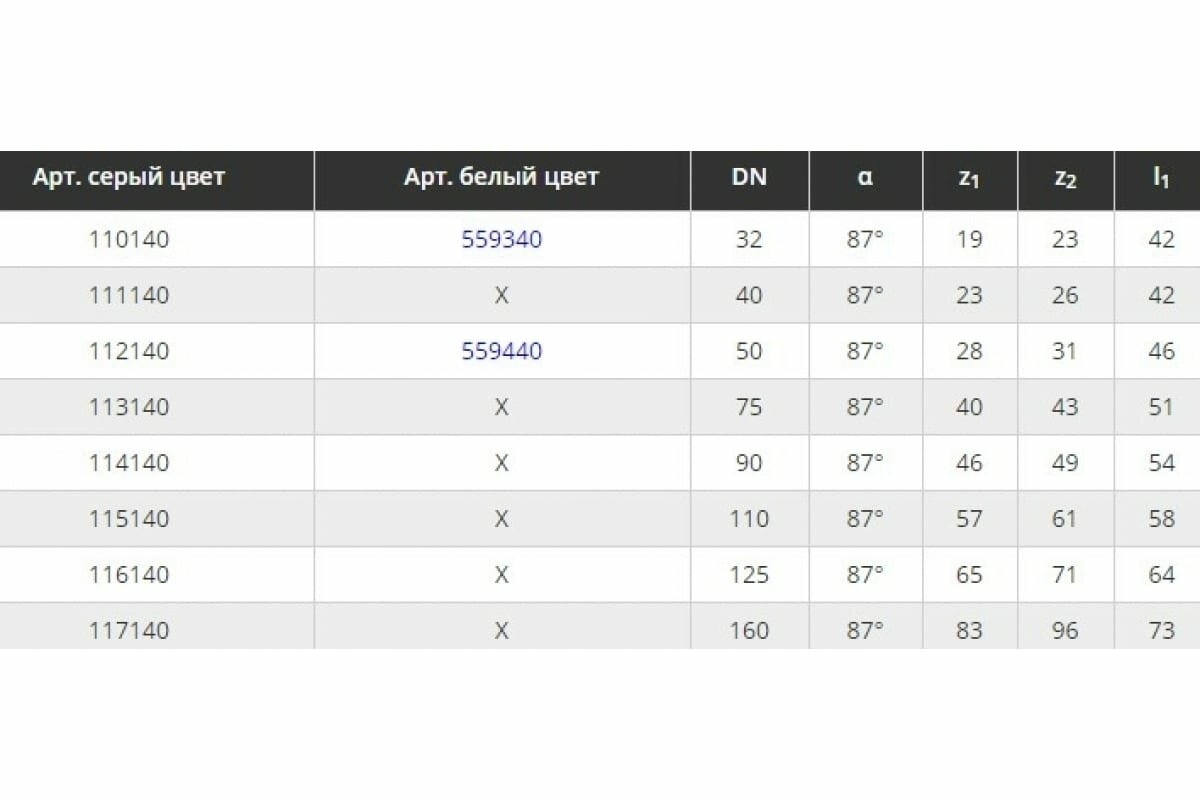
Task: Click the z1 column header
Action: click(969, 180)
